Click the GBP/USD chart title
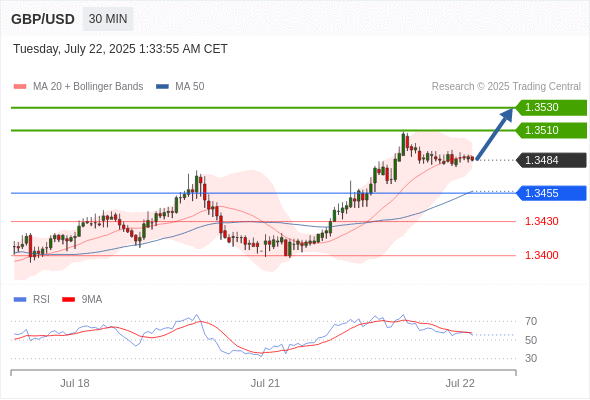 click(x=43, y=19)
